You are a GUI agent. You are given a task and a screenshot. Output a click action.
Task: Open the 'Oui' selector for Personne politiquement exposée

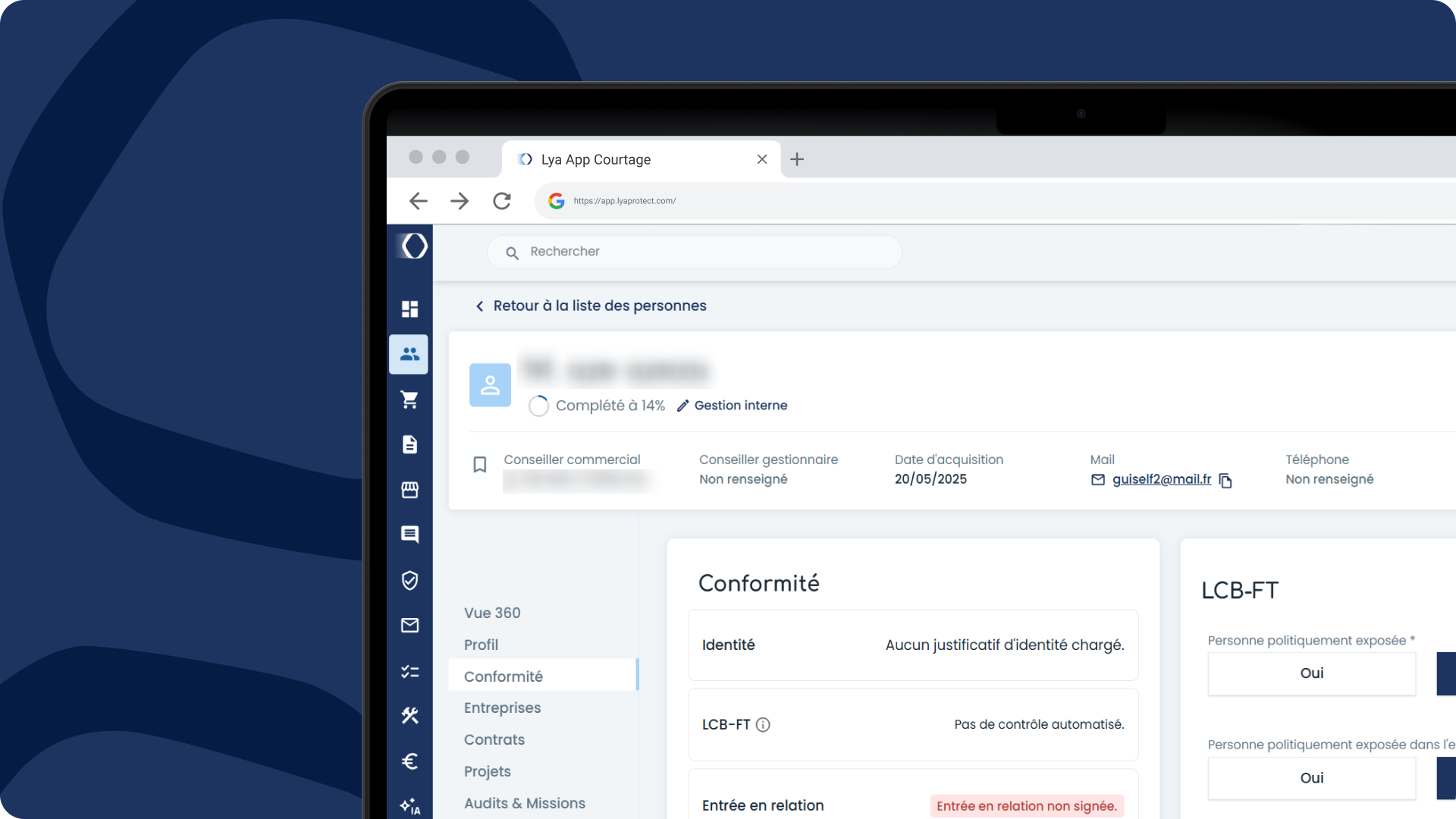[x=1312, y=673]
